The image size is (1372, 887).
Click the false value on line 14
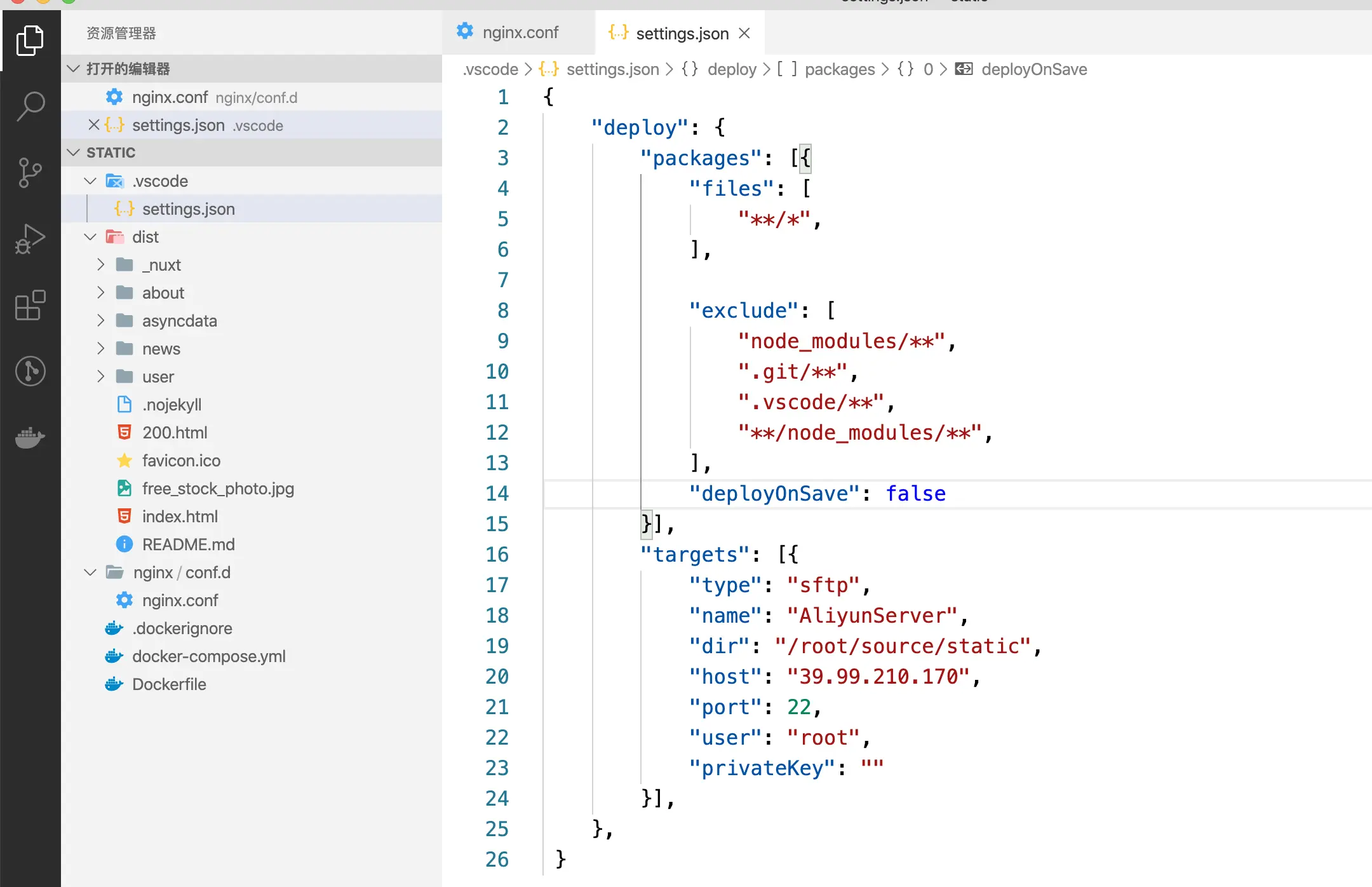(x=915, y=494)
